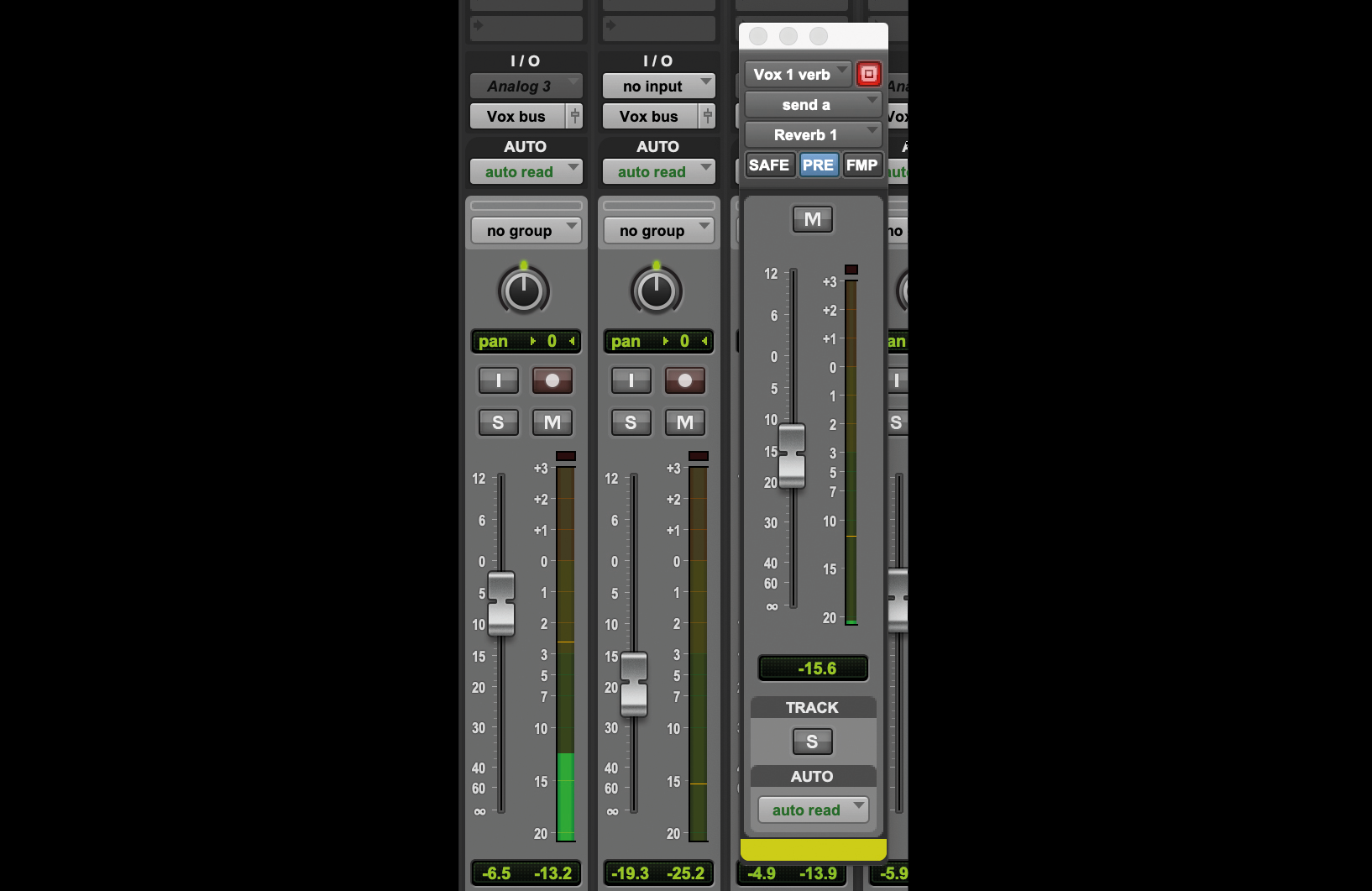The image size is (1372, 891).
Task: Adjust the send level fader handle
Action: point(792,456)
